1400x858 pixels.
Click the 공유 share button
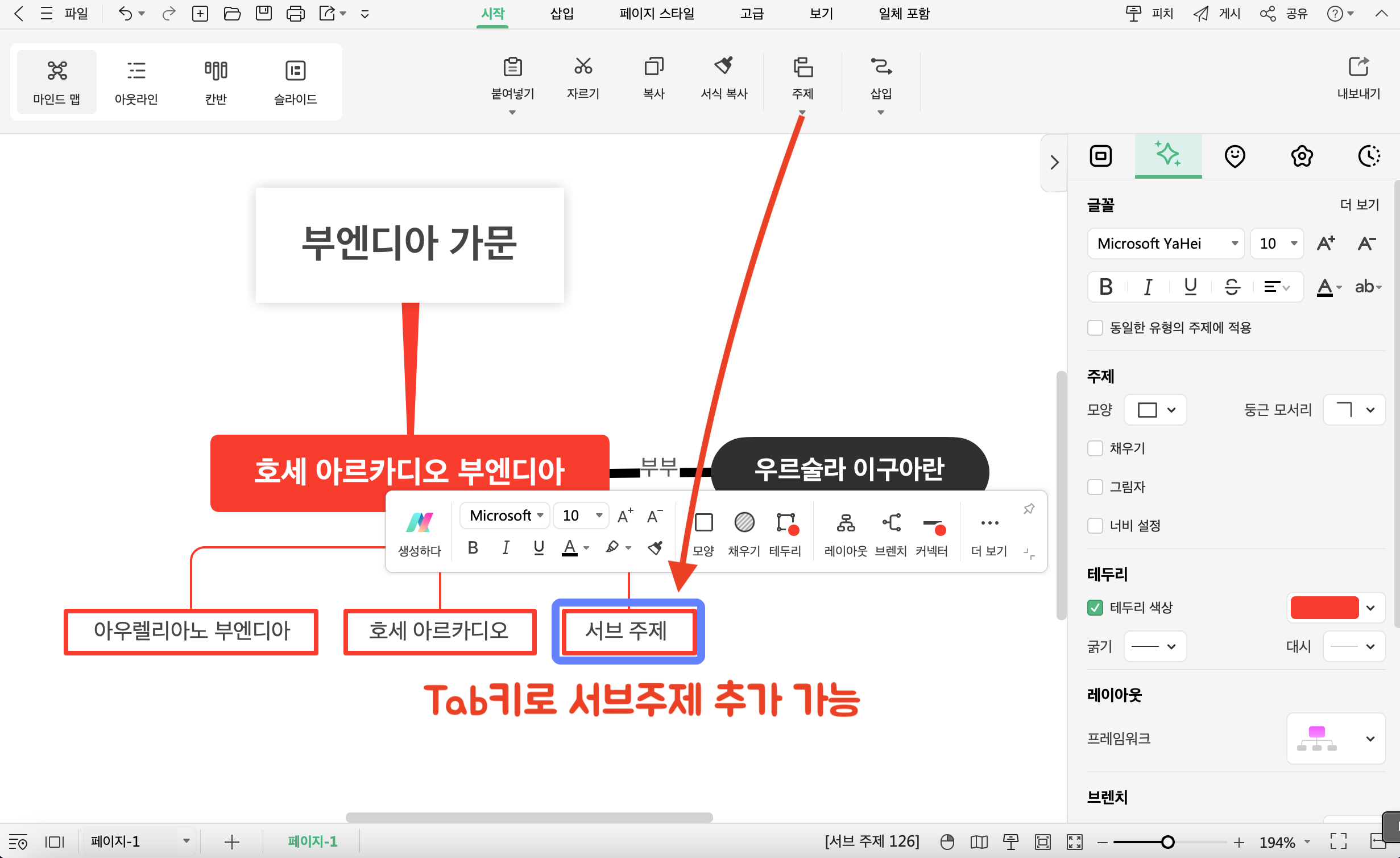pyautogui.click(x=1284, y=14)
